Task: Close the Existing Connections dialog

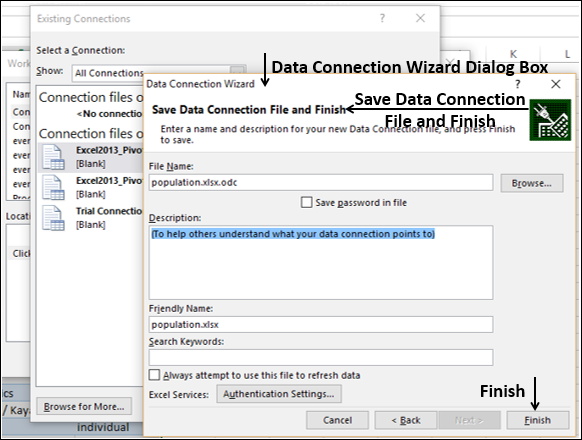Action: tap(420, 18)
